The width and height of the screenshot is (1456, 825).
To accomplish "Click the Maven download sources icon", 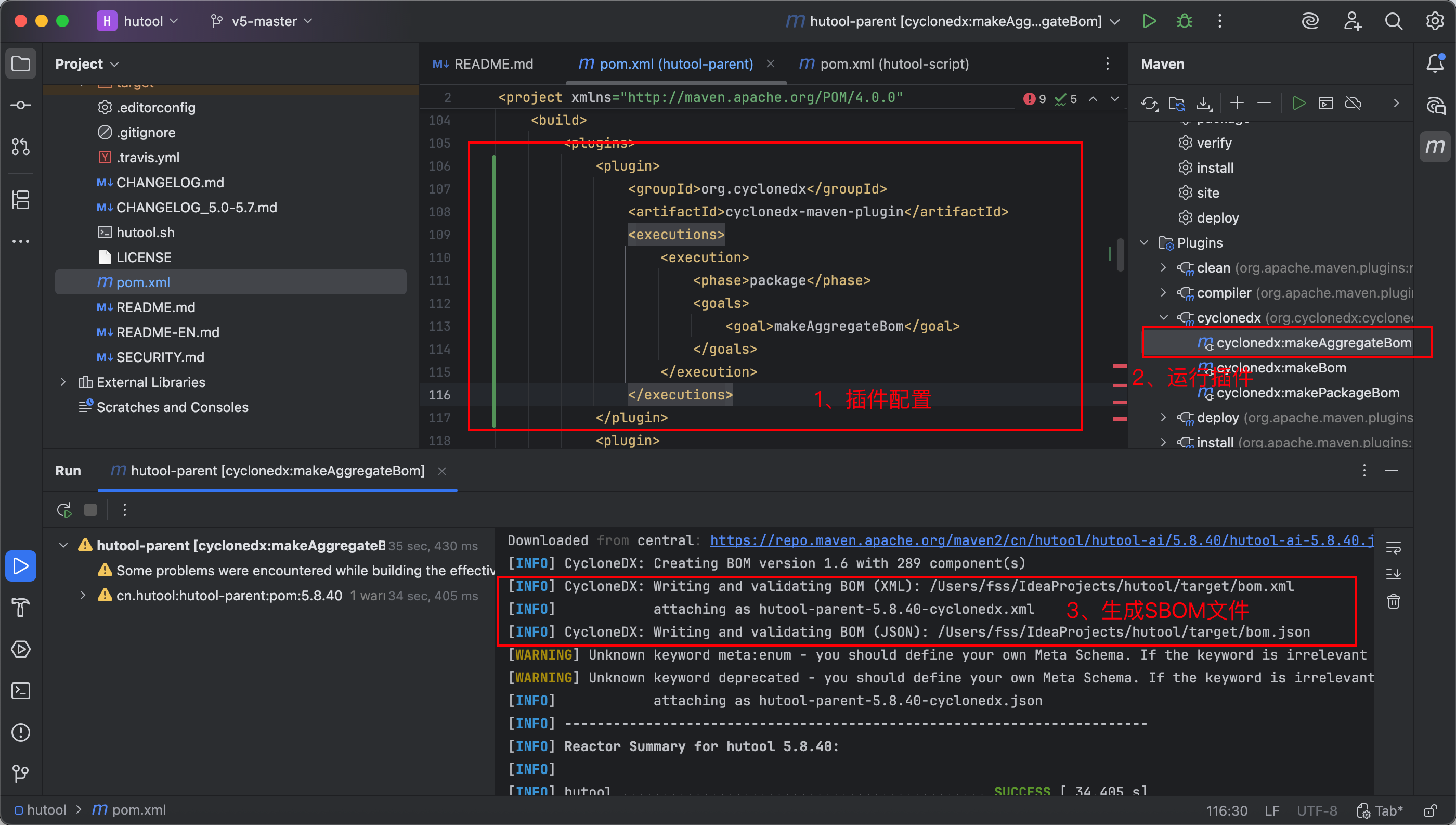I will pos(1204,103).
